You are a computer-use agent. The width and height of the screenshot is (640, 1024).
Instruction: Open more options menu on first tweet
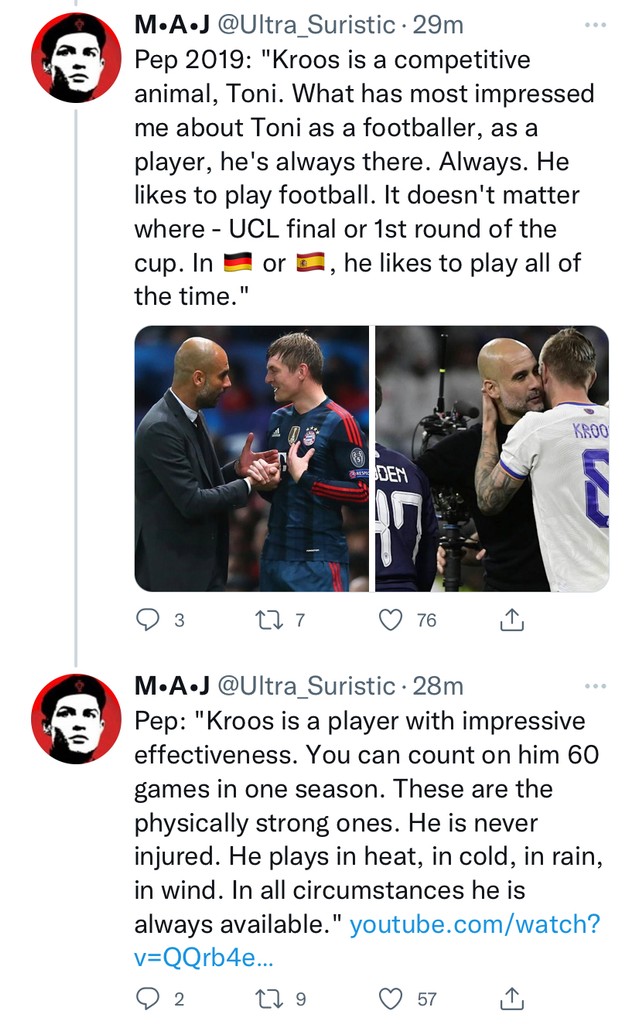(x=595, y=25)
